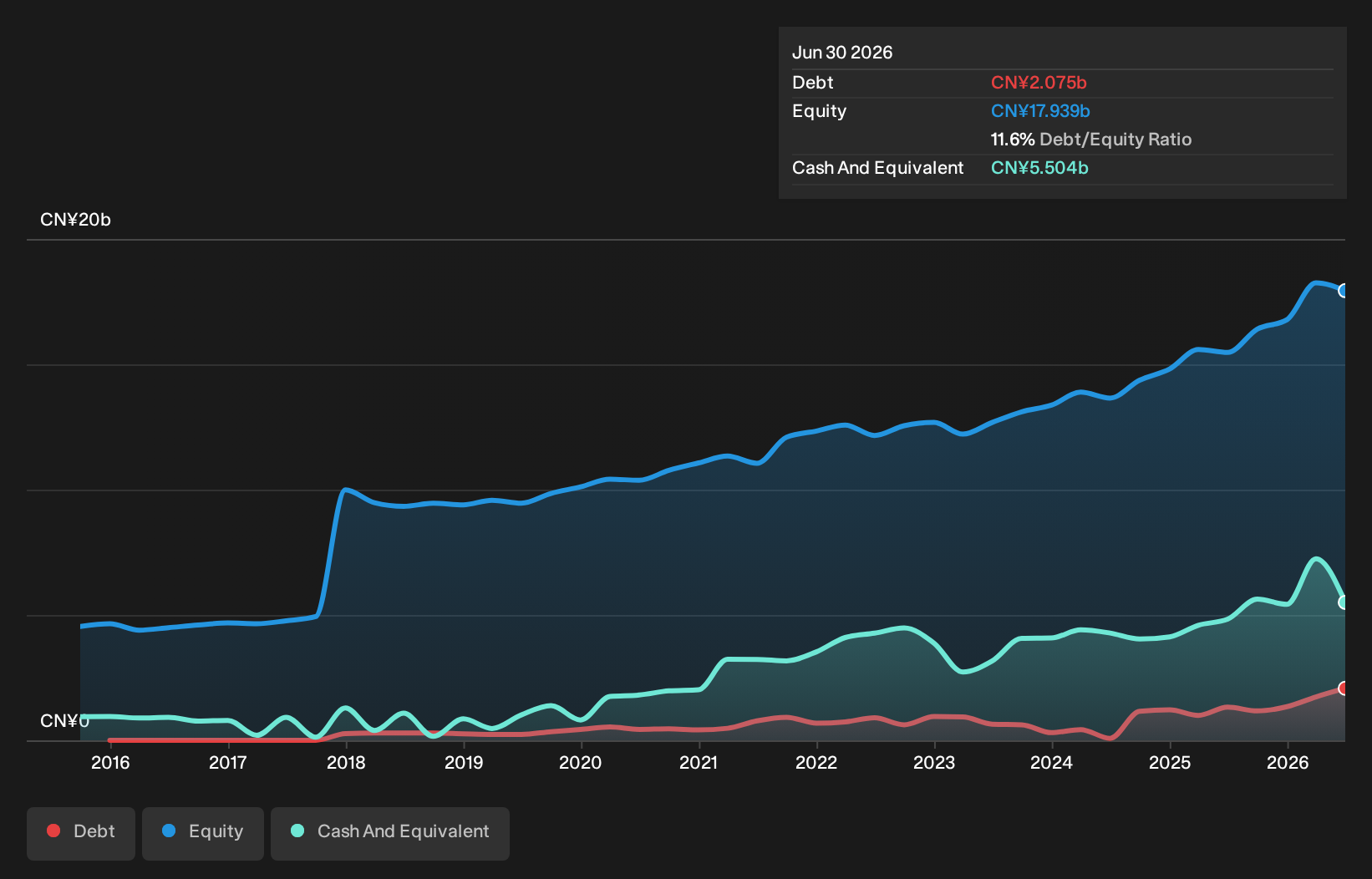Click the red Debt legend dot
This screenshot has height=879, width=1372.
(53, 831)
